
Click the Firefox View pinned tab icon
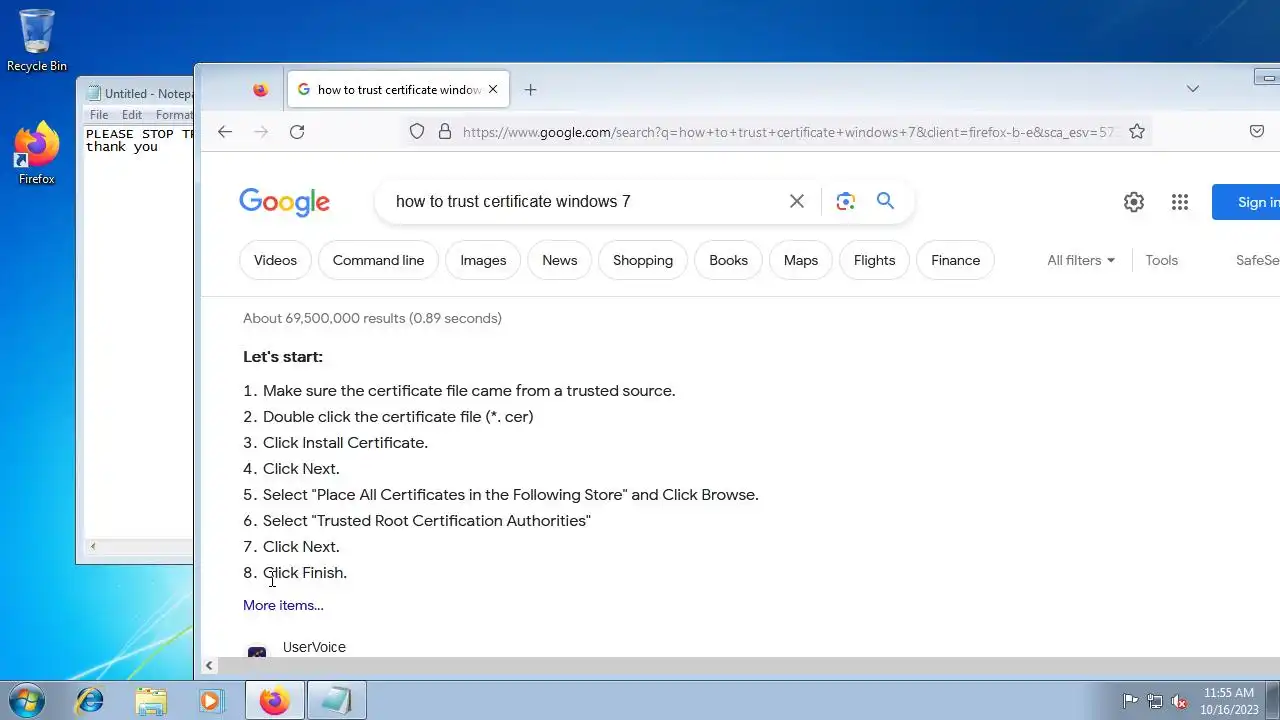261,89
